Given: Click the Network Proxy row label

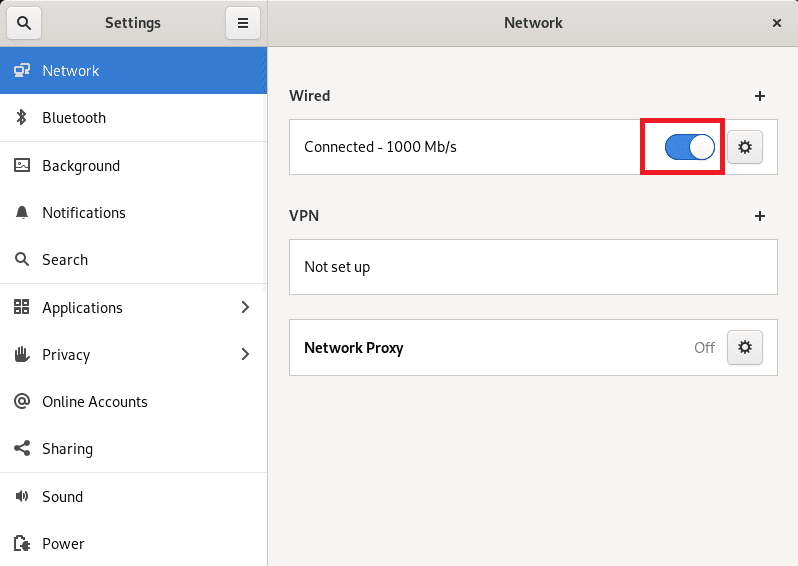Looking at the screenshot, I should click(354, 348).
